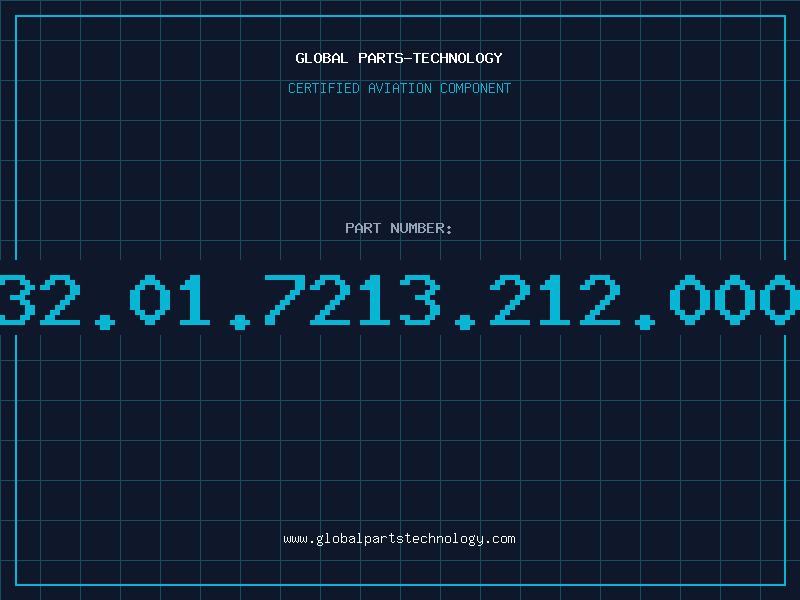The image size is (800, 600).
Task: Click the part number 32.01.7213.212.000
Action: [x=400, y=301]
